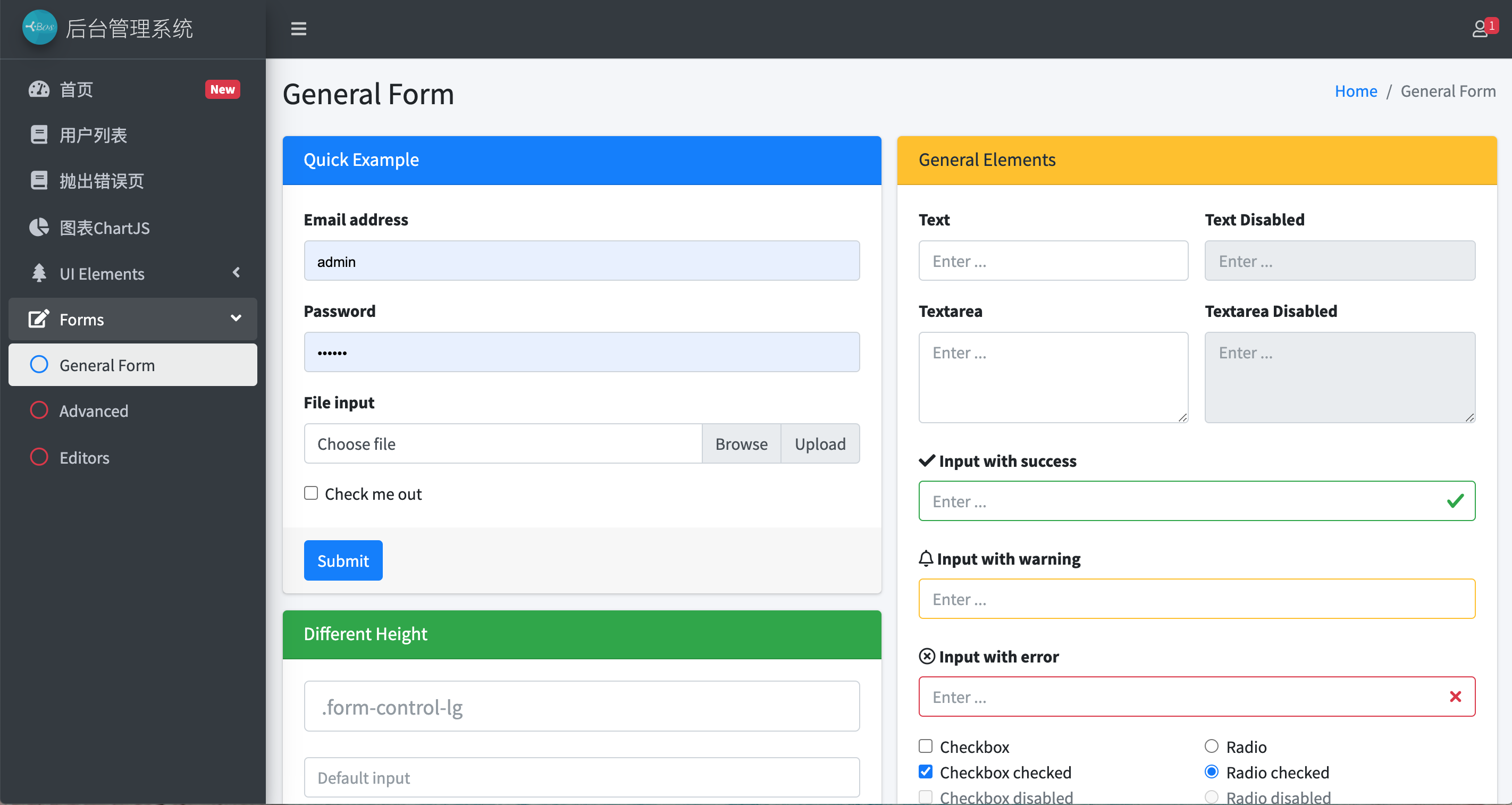Click the 'Check me out' label text
1512x805 pixels.
tap(373, 494)
